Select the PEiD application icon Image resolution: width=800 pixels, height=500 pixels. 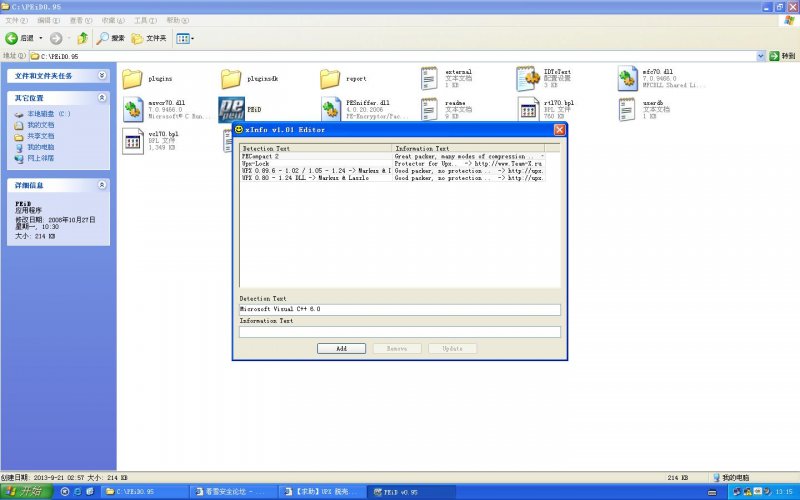click(x=240, y=110)
